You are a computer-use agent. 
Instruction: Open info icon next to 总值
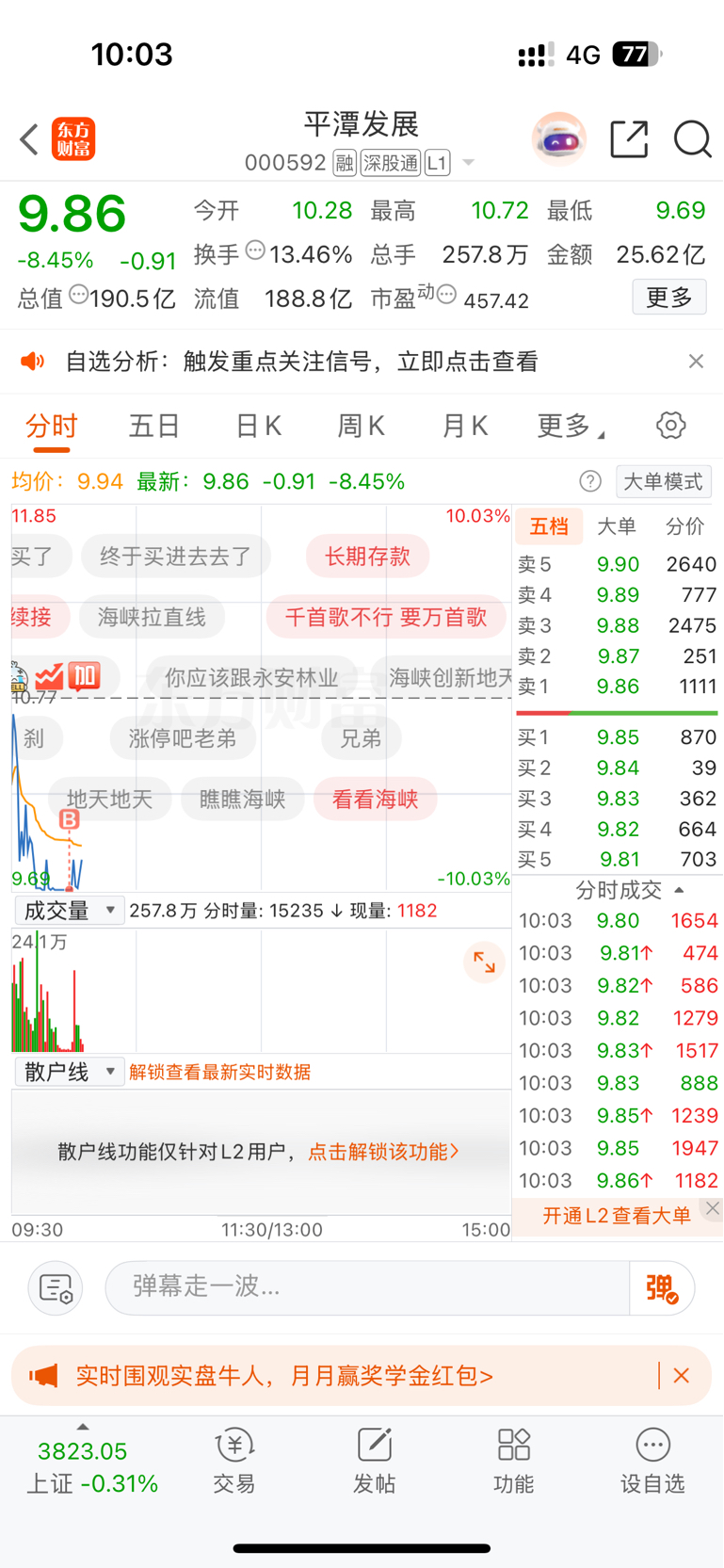tap(78, 295)
